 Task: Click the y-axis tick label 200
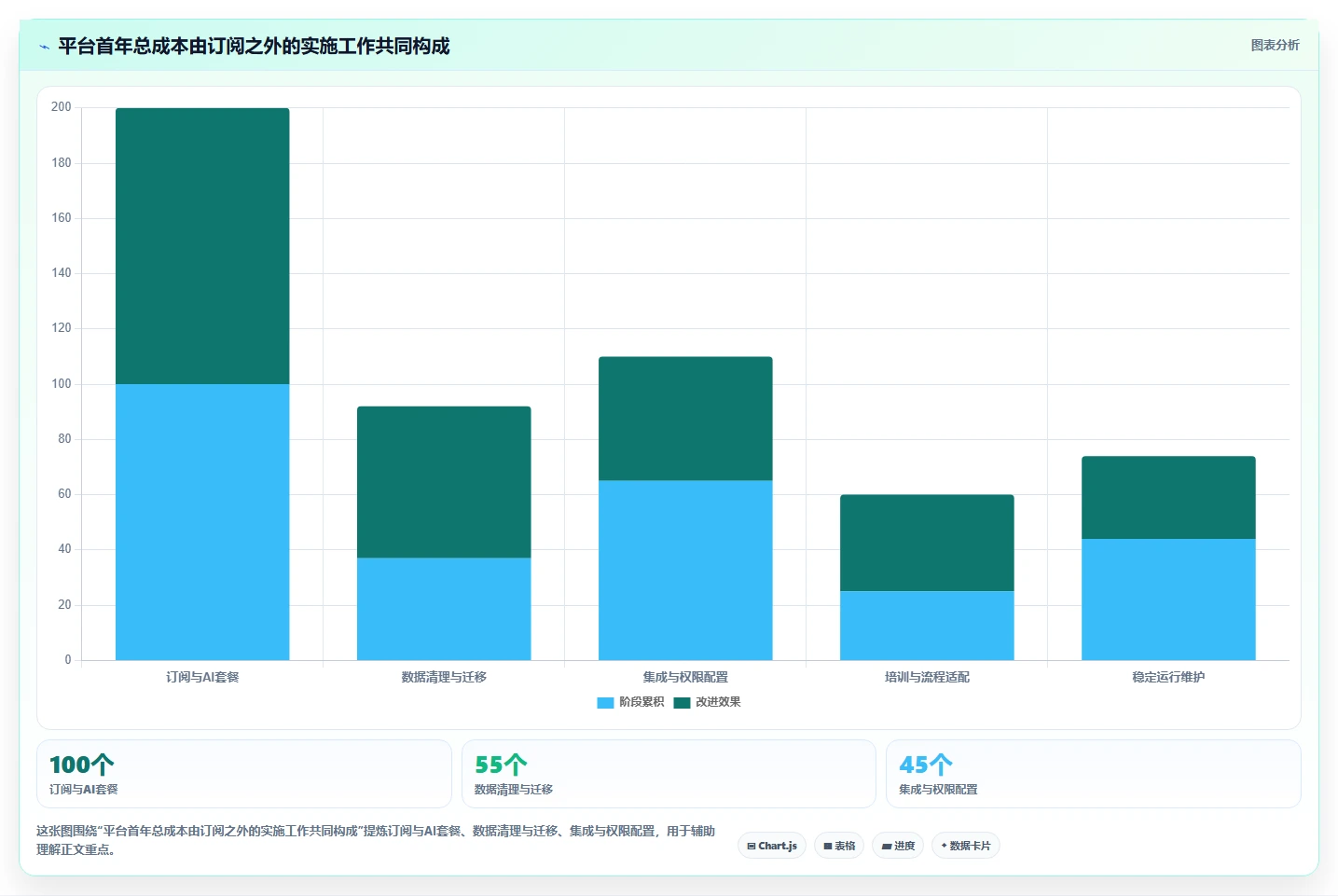[62, 107]
